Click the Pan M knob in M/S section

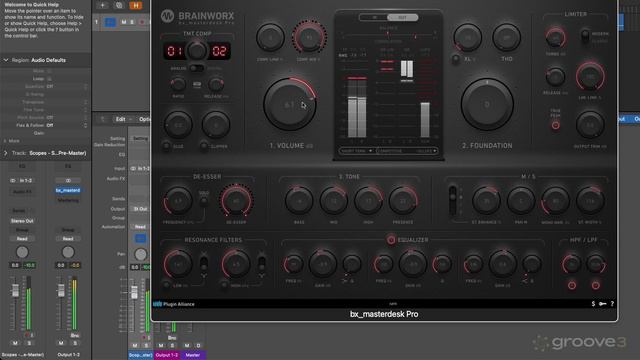point(521,201)
